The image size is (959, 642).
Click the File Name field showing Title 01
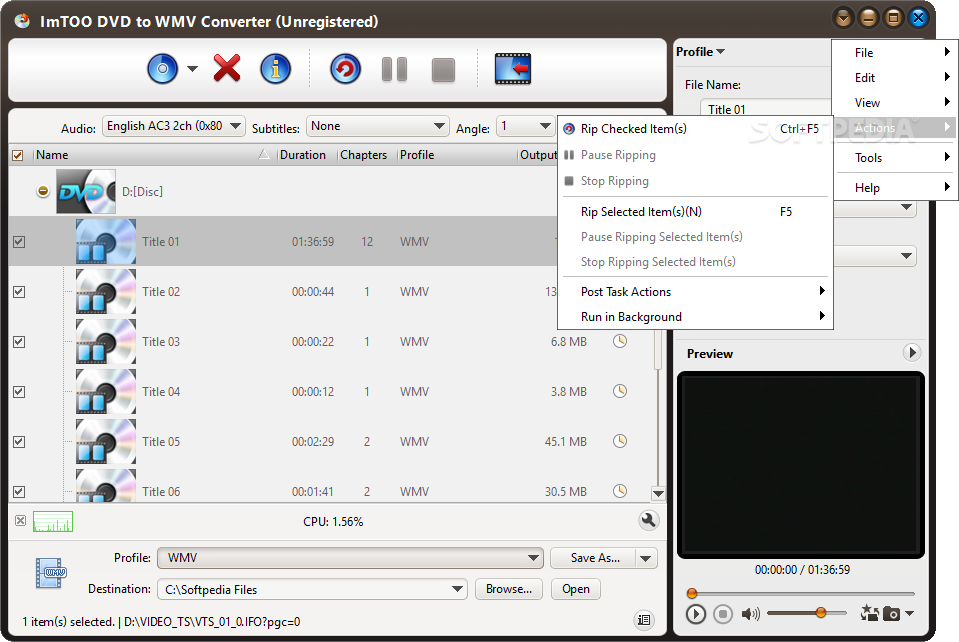pyautogui.click(x=766, y=108)
